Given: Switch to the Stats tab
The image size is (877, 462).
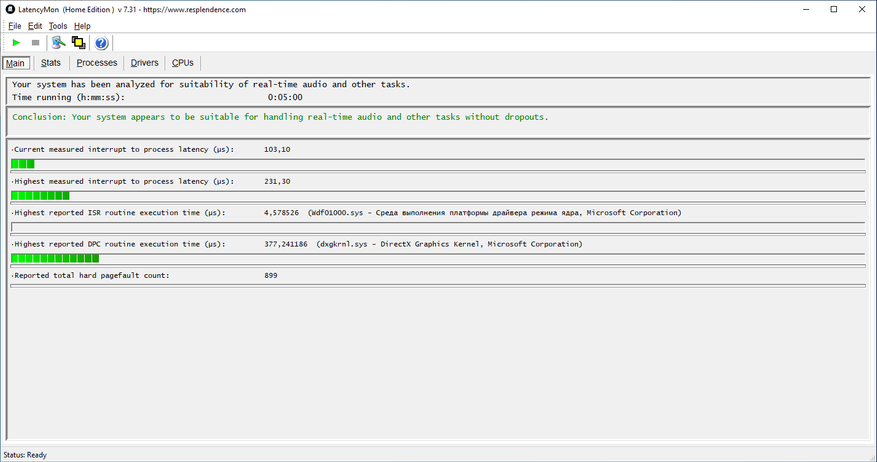Looking at the screenshot, I should (51, 63).
